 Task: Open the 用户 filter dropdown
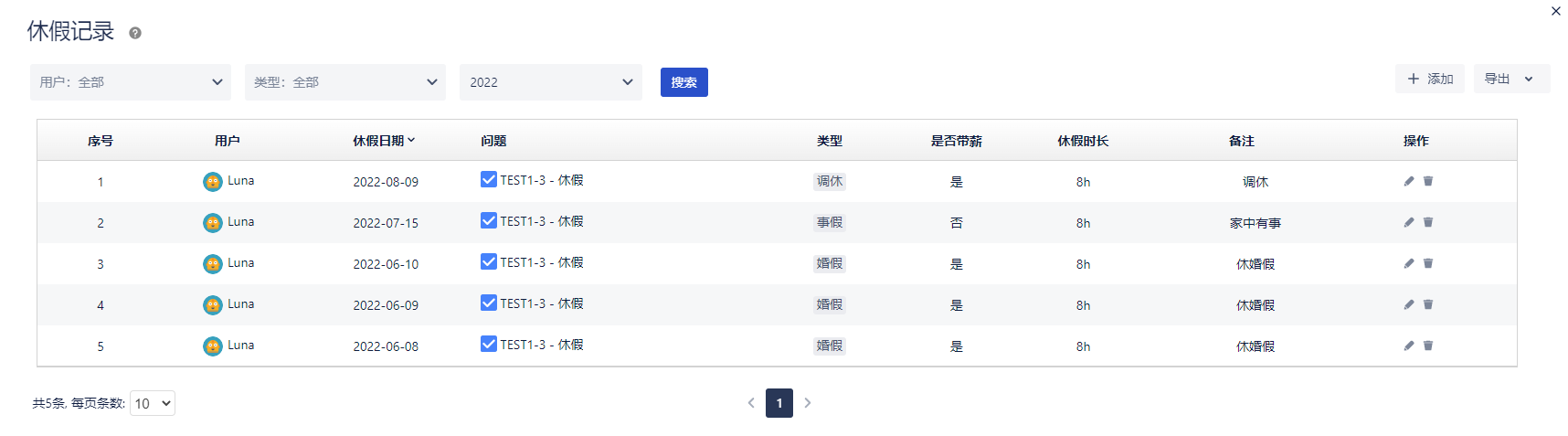coord(131,82)
